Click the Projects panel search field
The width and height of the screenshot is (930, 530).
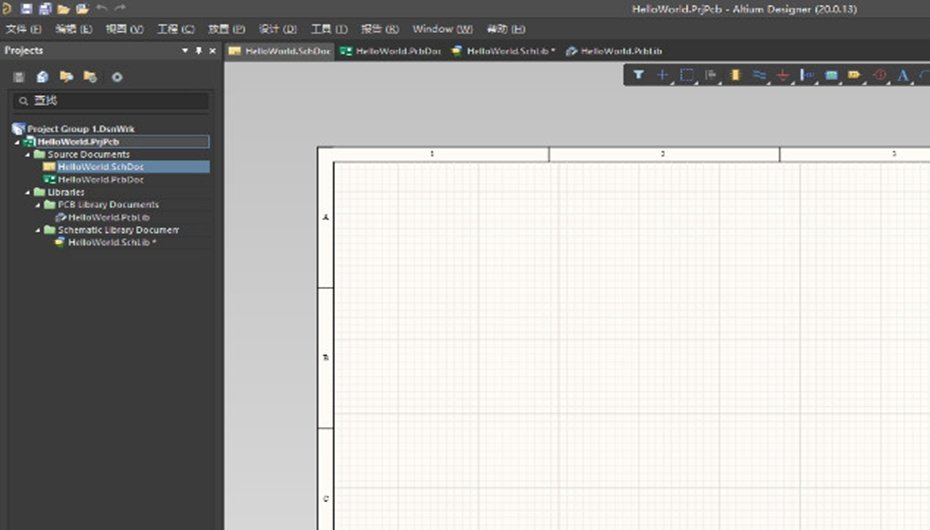point(111,101)
